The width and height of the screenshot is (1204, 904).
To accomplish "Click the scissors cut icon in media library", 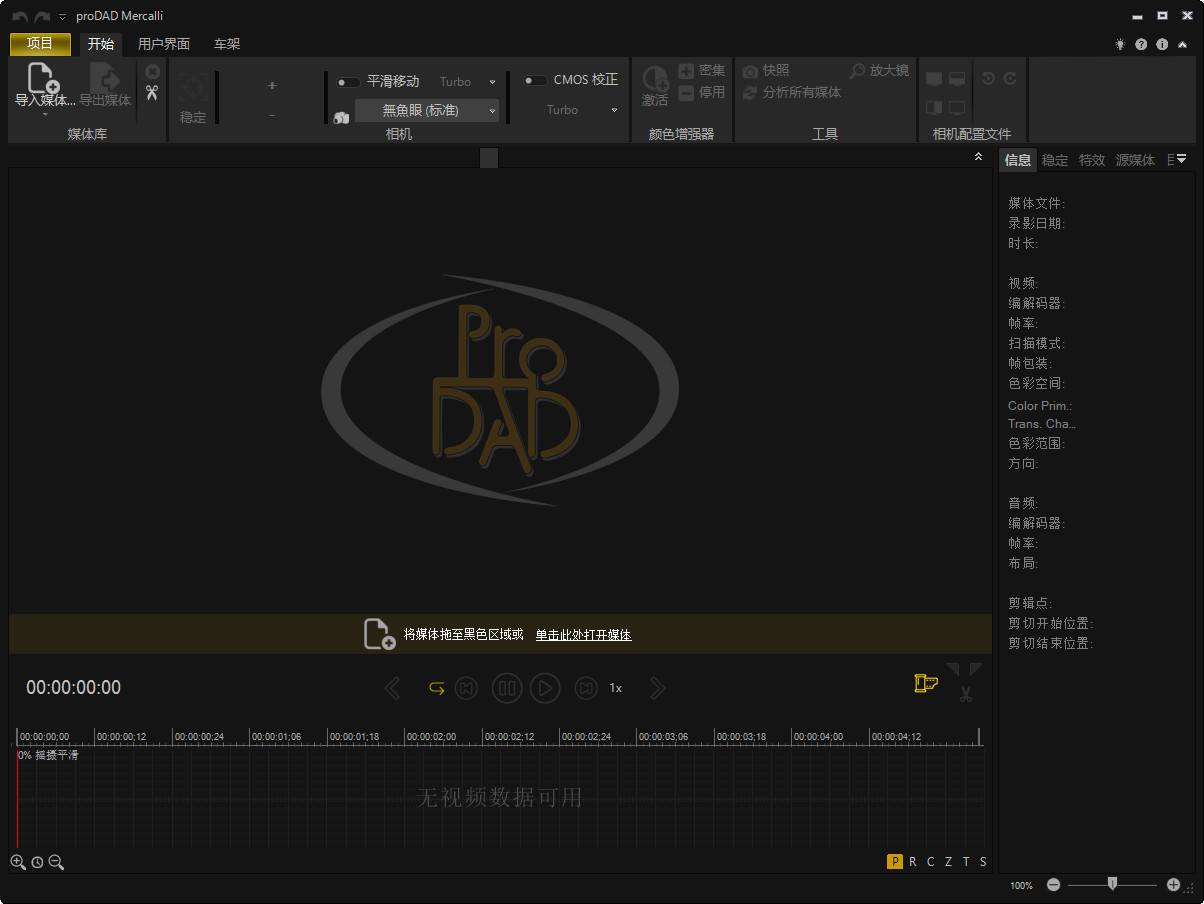I will pos(152,93).
